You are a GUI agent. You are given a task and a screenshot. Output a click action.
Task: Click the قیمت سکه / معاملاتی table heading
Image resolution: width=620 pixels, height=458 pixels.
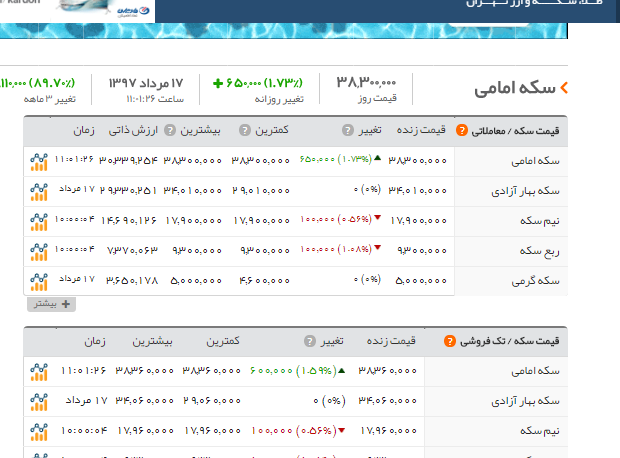pyautogui.click(x=515, y=131)
